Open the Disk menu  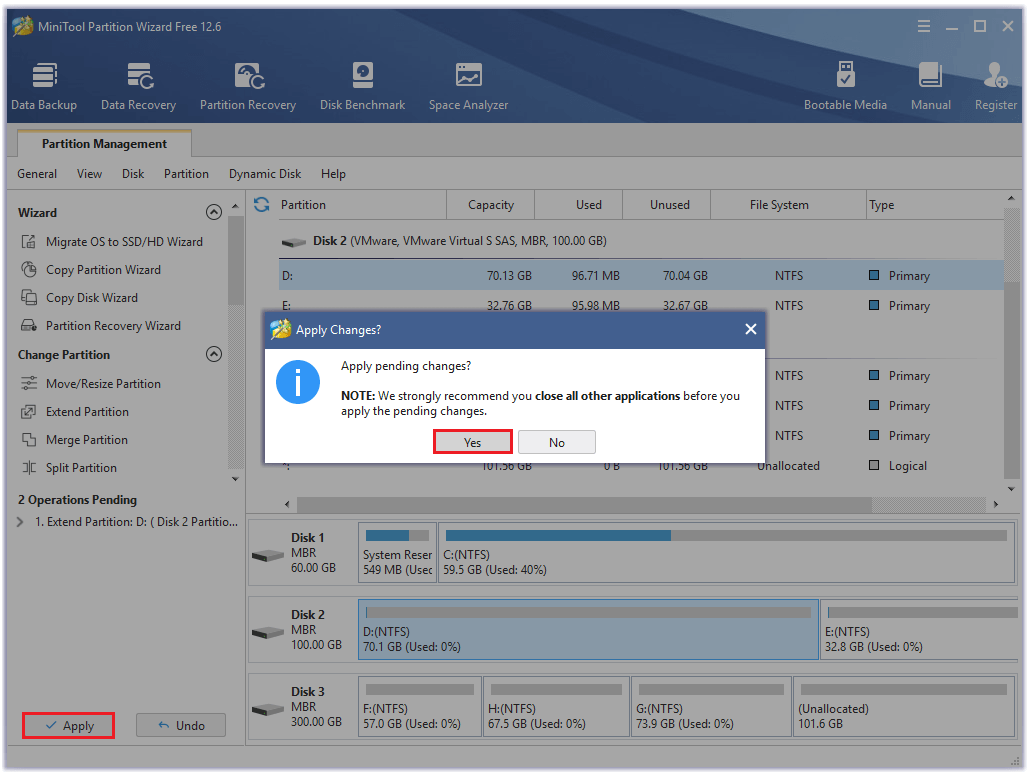(133, 174)
